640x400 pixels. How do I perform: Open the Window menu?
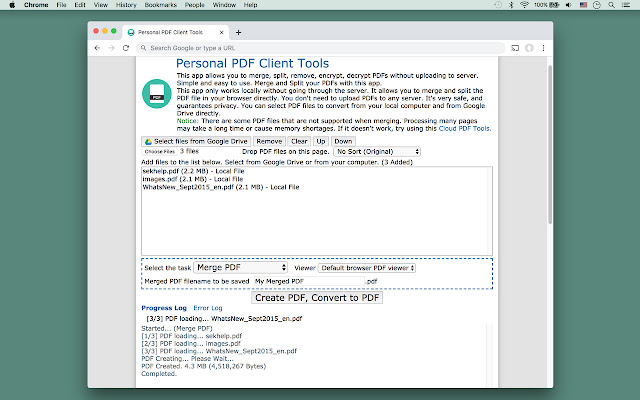point(224,5)
